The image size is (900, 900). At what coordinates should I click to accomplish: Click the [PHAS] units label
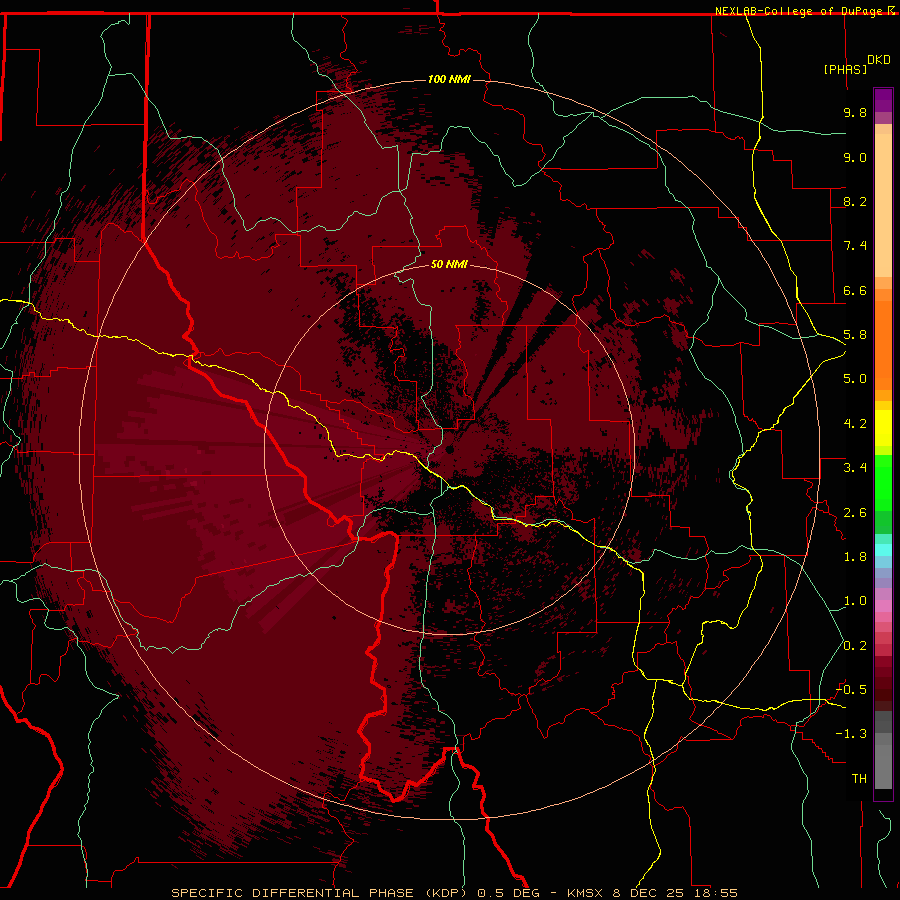[x=845, y=69]
